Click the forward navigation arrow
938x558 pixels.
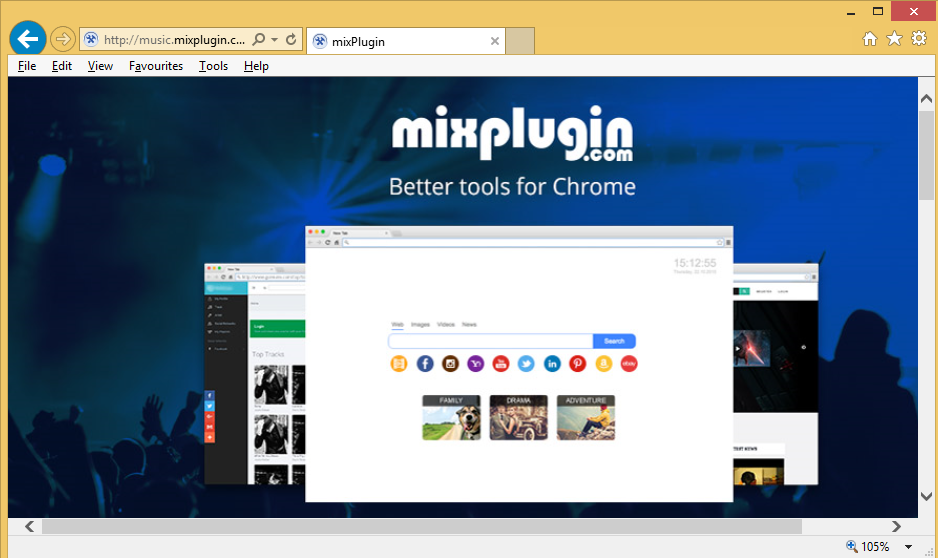pos(62,39)
